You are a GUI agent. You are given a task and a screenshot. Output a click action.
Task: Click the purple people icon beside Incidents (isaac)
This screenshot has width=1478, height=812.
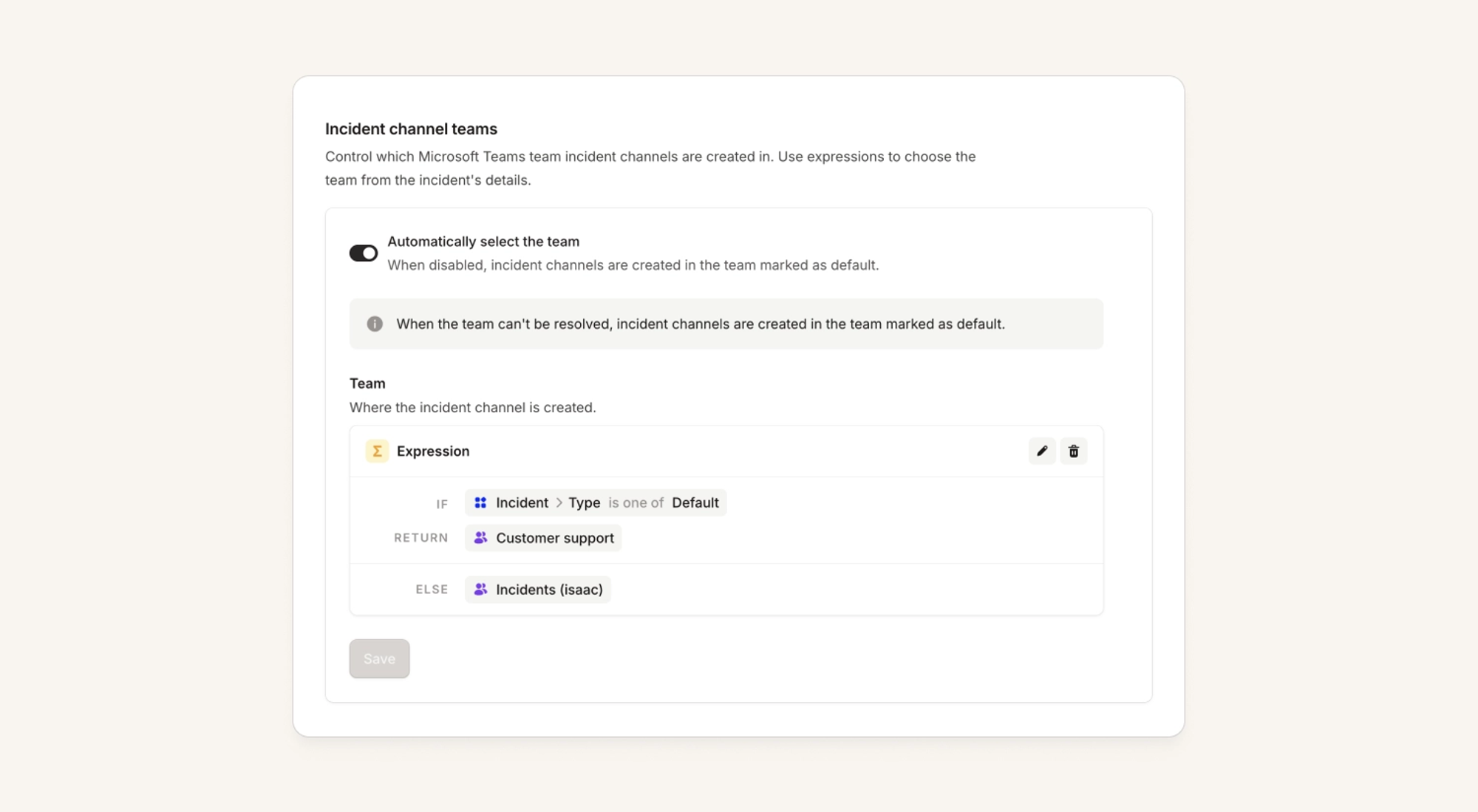(x=480, y=590)
